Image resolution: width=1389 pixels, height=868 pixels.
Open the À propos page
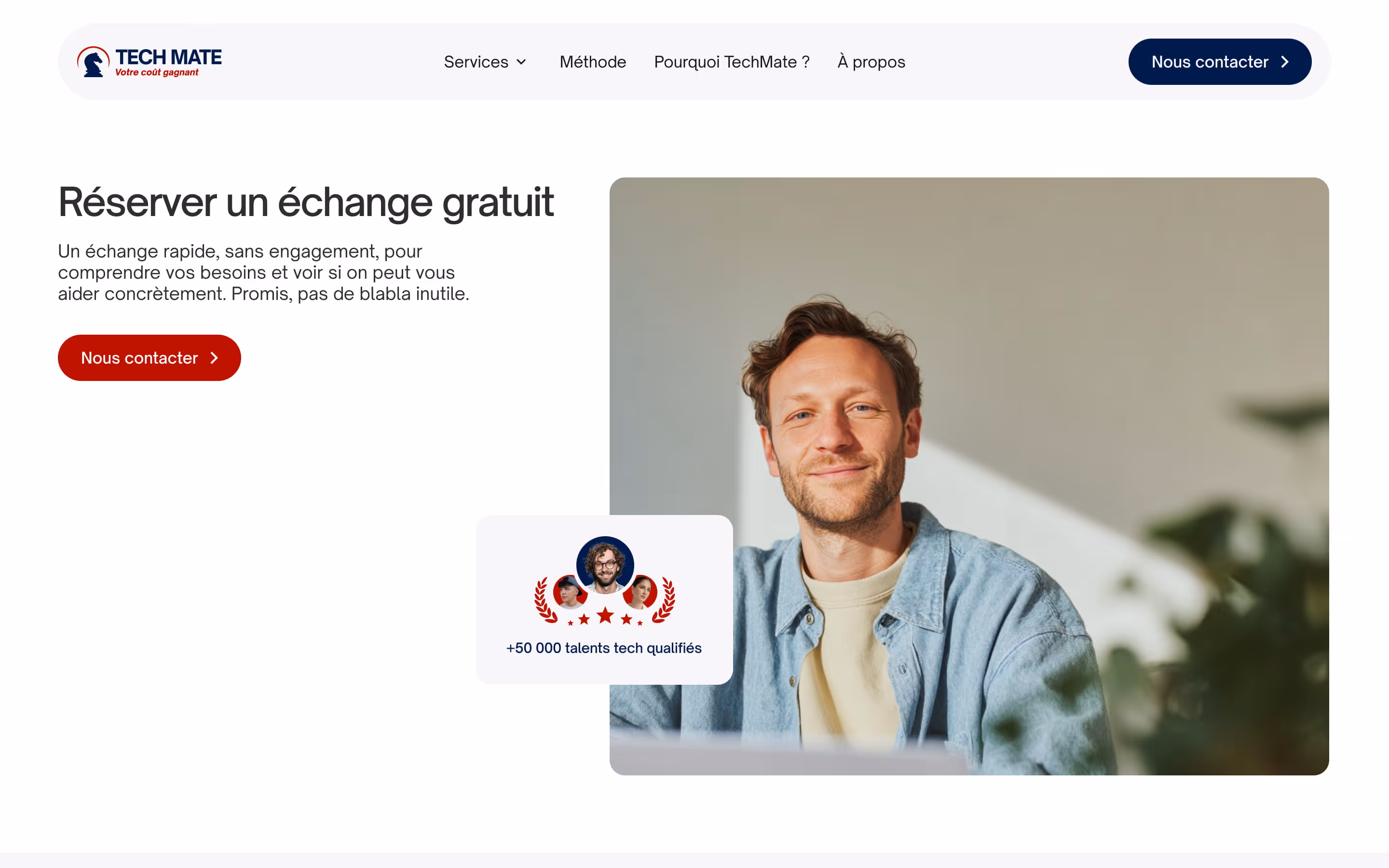click(871, 62)
